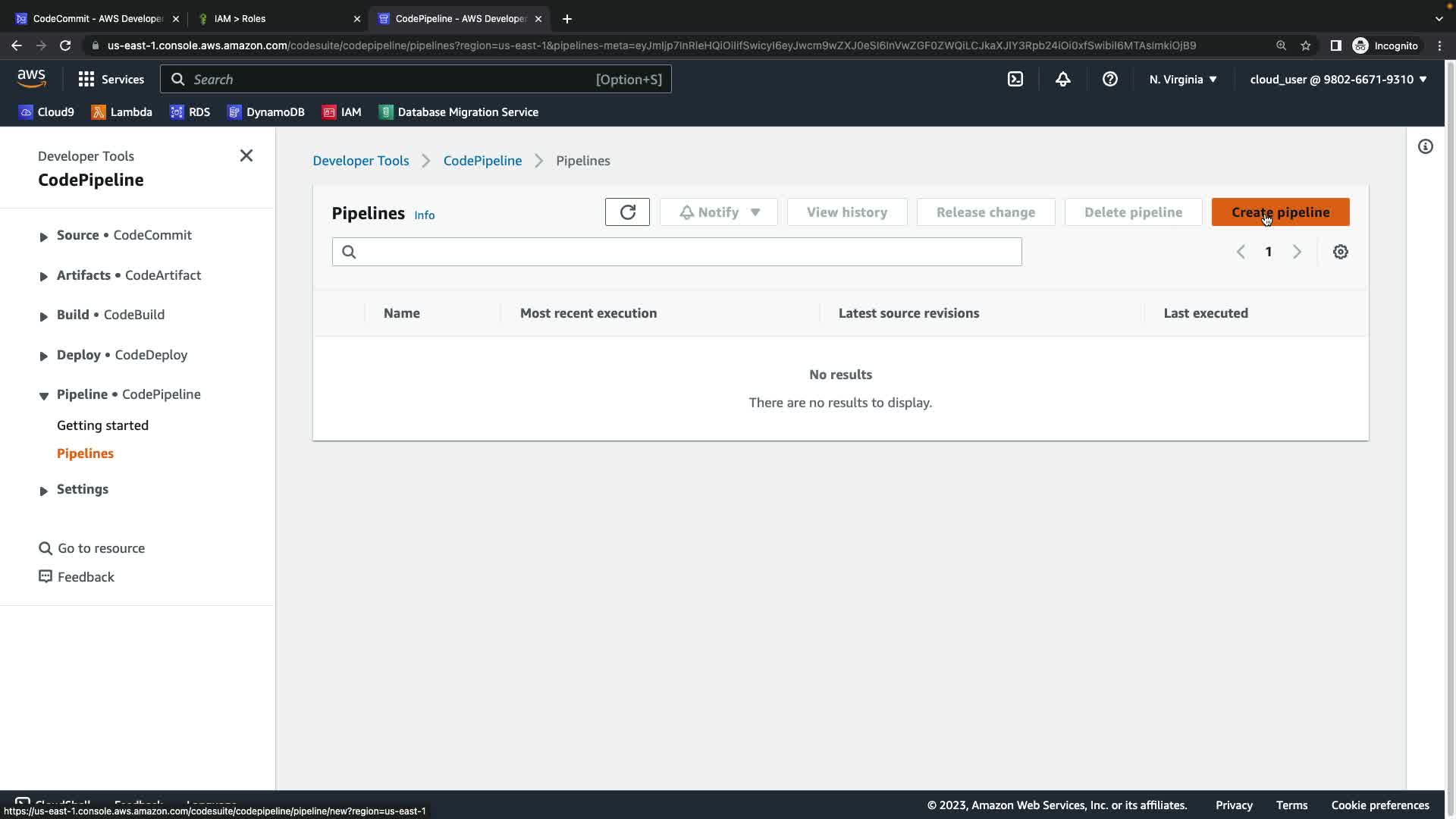This screenshot has width=1456, height=819.
Task: Click the help question mark icon
Action: click(1109, 79)
